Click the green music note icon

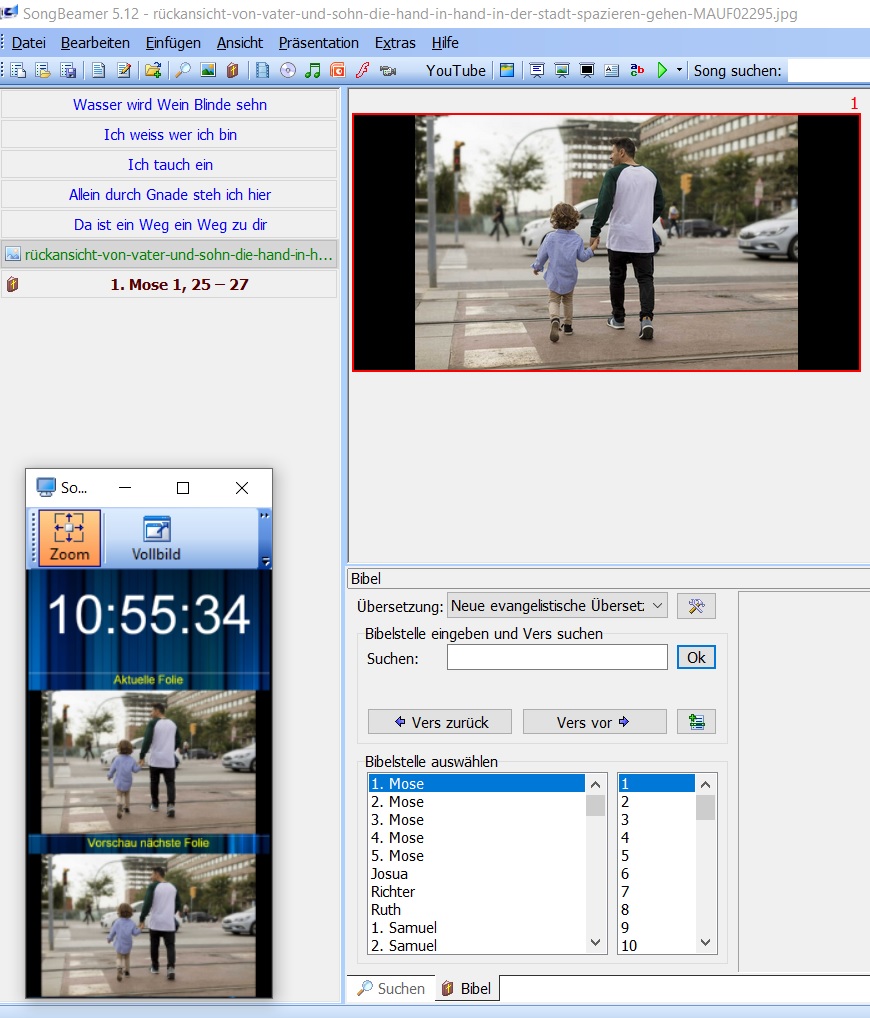[x=312, y=70]
